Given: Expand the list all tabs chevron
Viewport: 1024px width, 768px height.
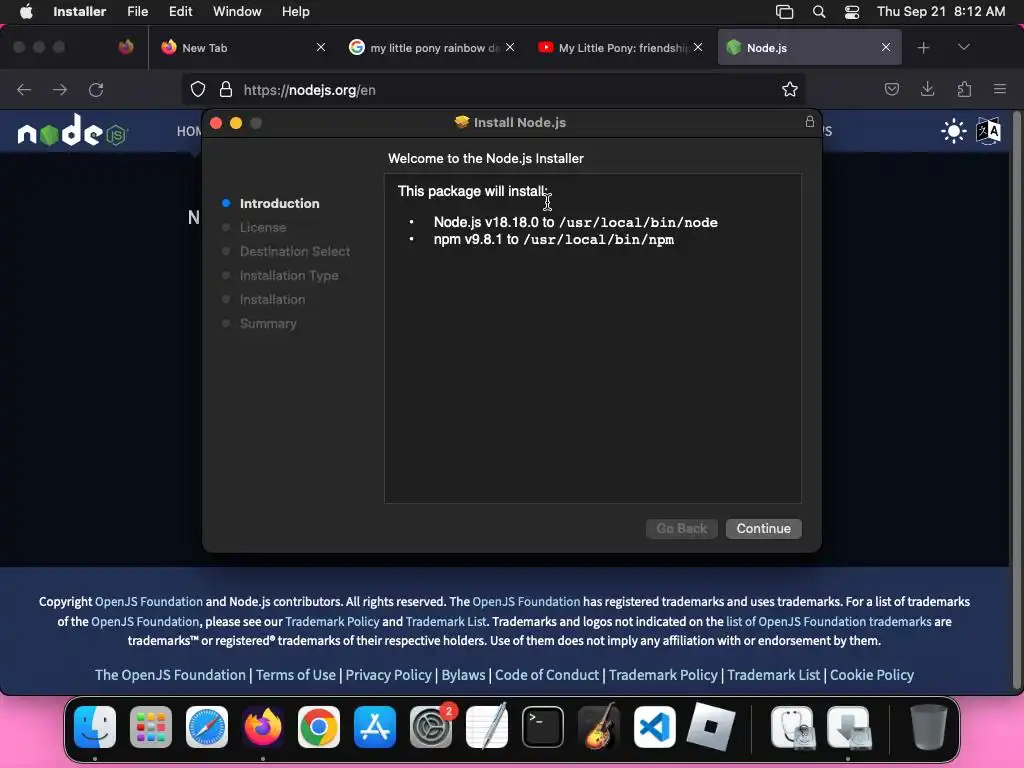Looking at the screenshot, I should (963, 47).
